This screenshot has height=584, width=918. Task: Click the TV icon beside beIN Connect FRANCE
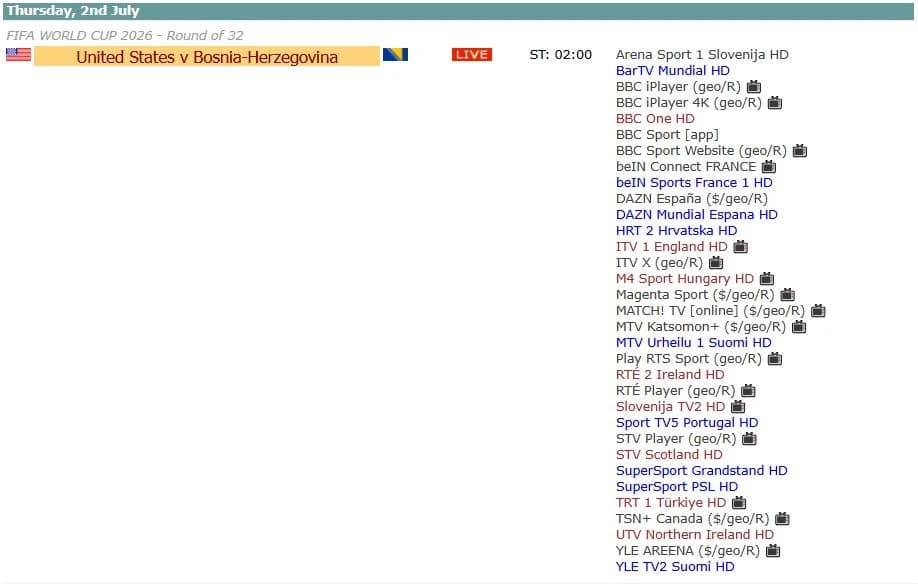pos(769,167)
